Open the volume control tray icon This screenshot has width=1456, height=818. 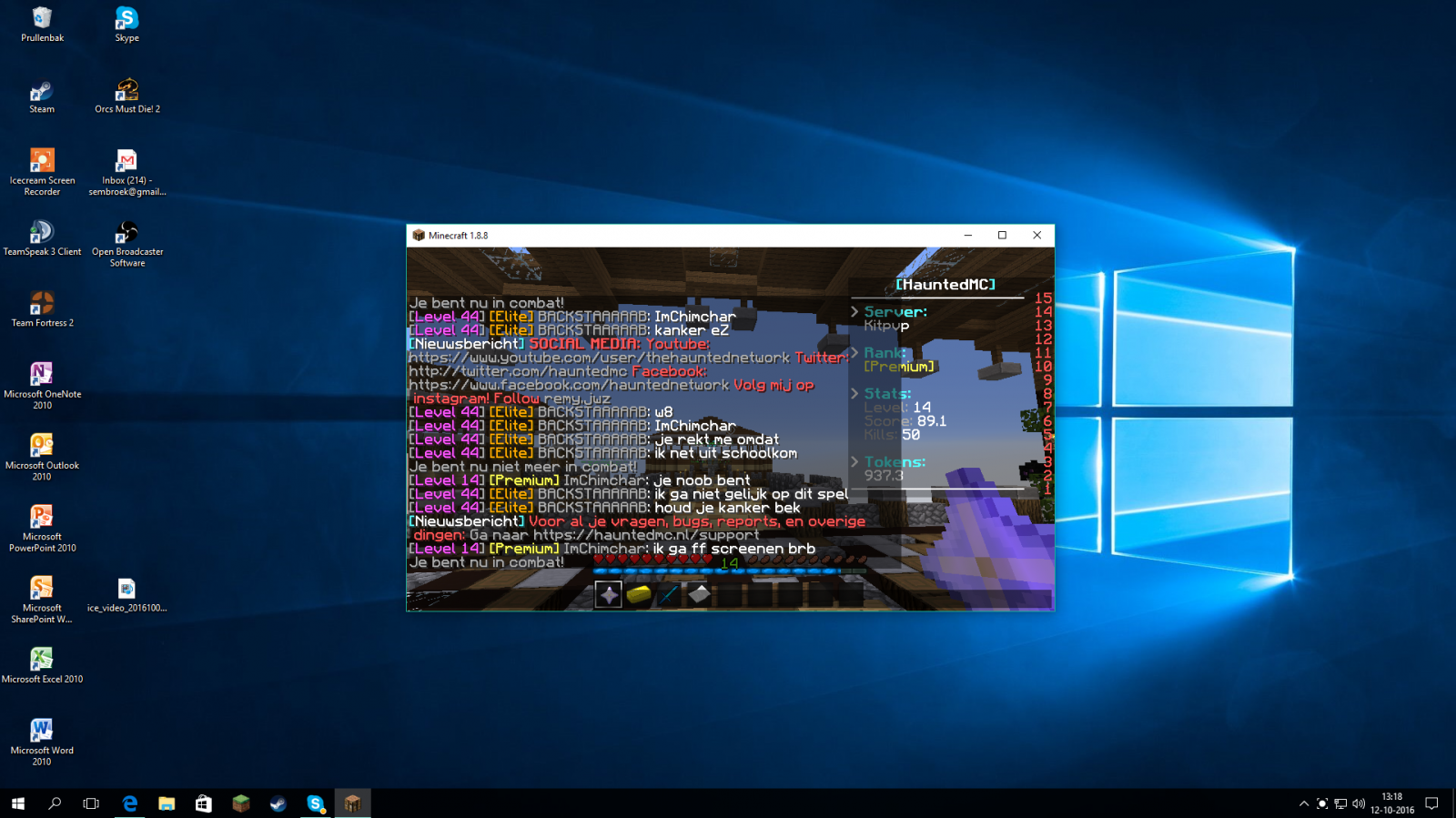coord(1359,803)
